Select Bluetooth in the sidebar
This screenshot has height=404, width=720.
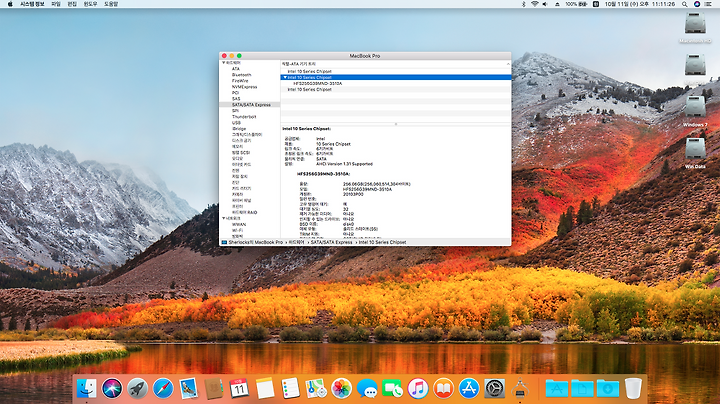[242, 74]
